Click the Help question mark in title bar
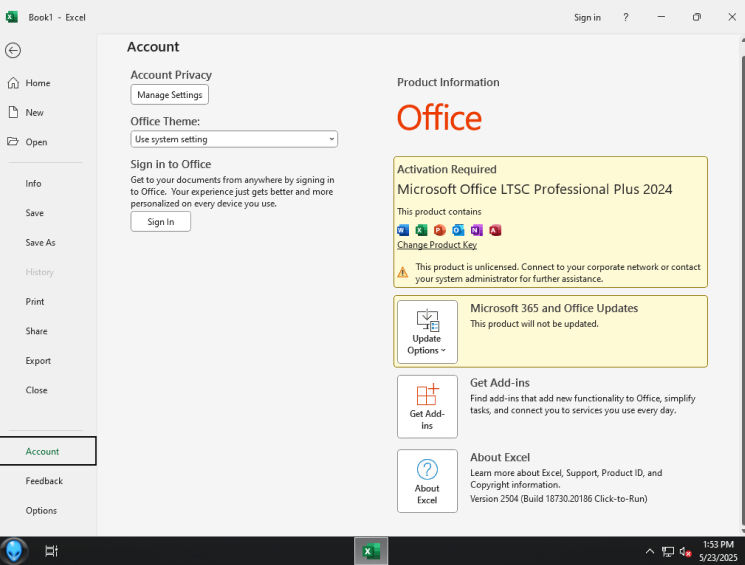 626,17
